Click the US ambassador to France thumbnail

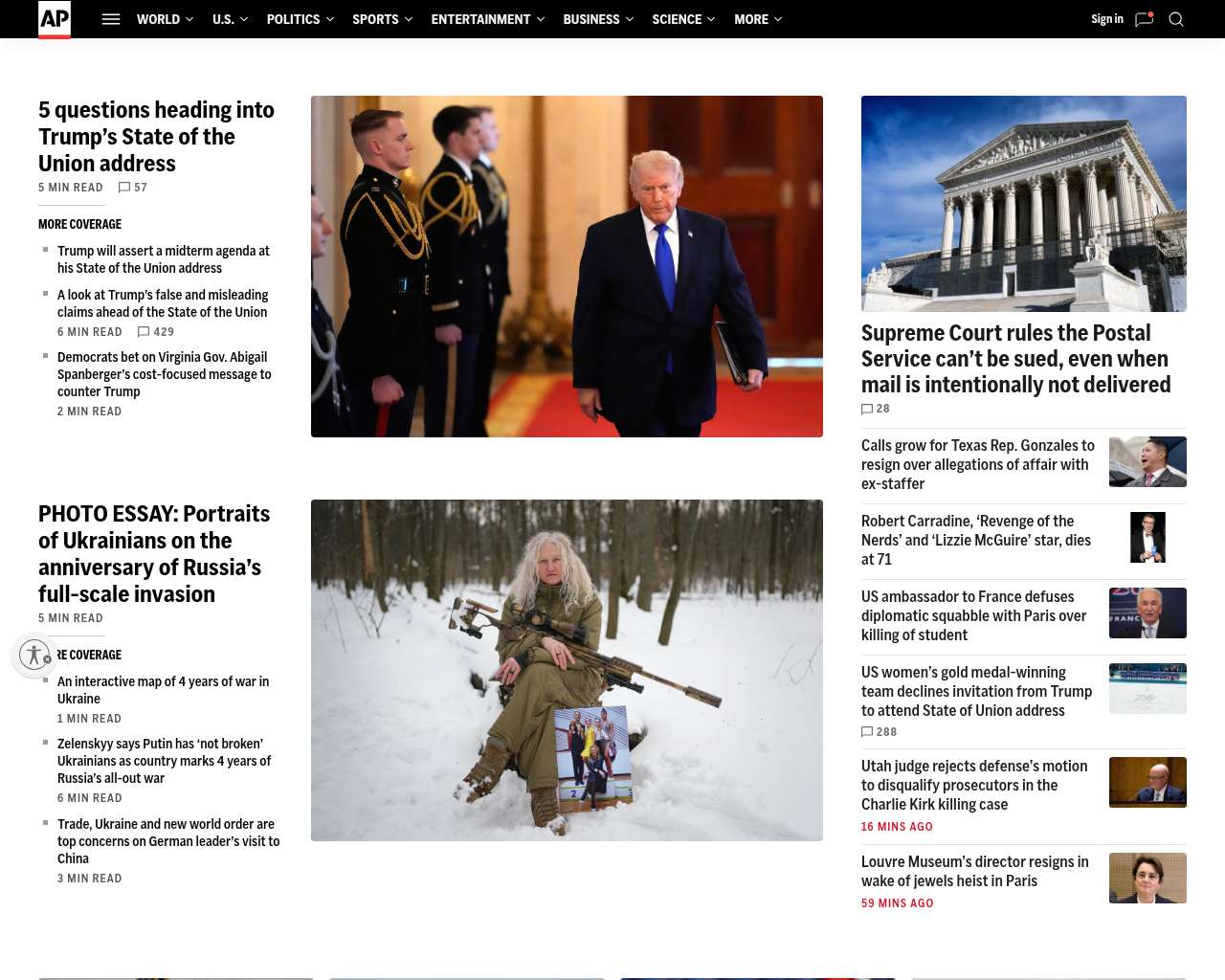1147,612
